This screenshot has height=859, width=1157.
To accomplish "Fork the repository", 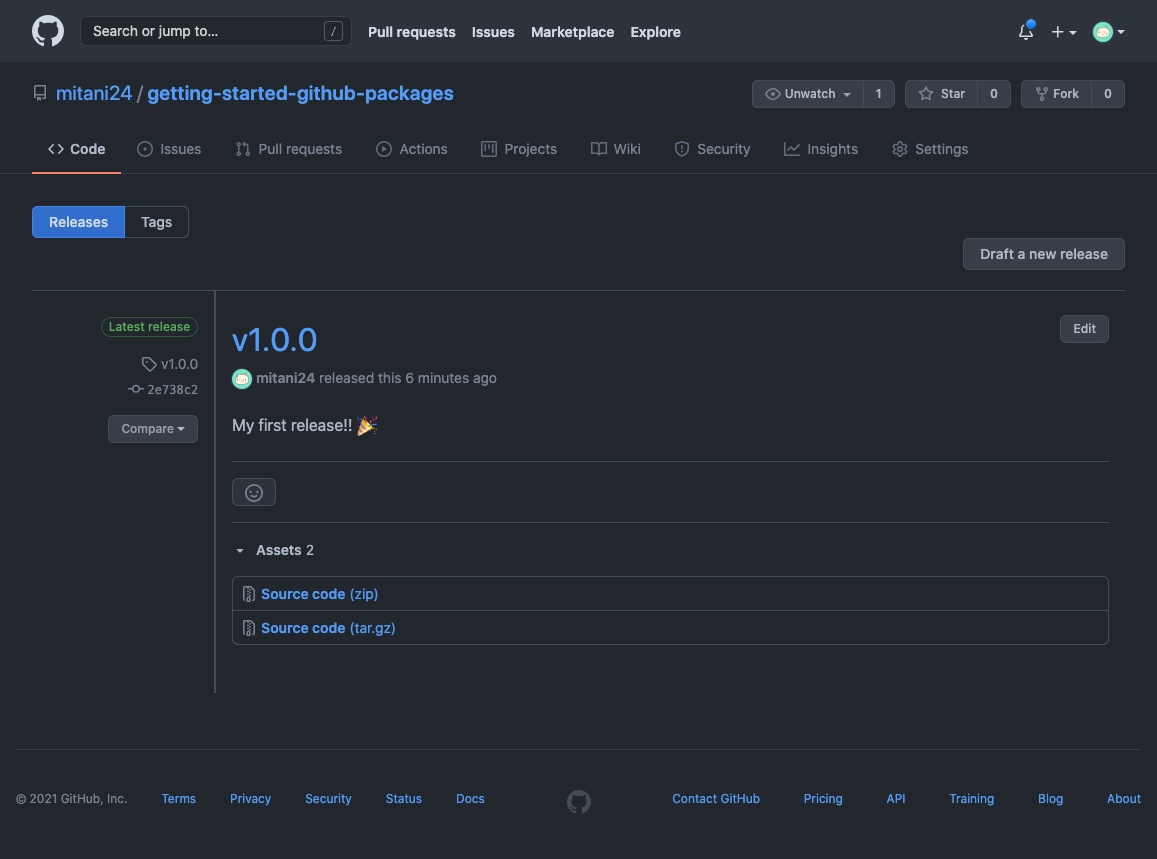I will (x=1057, y=94).
